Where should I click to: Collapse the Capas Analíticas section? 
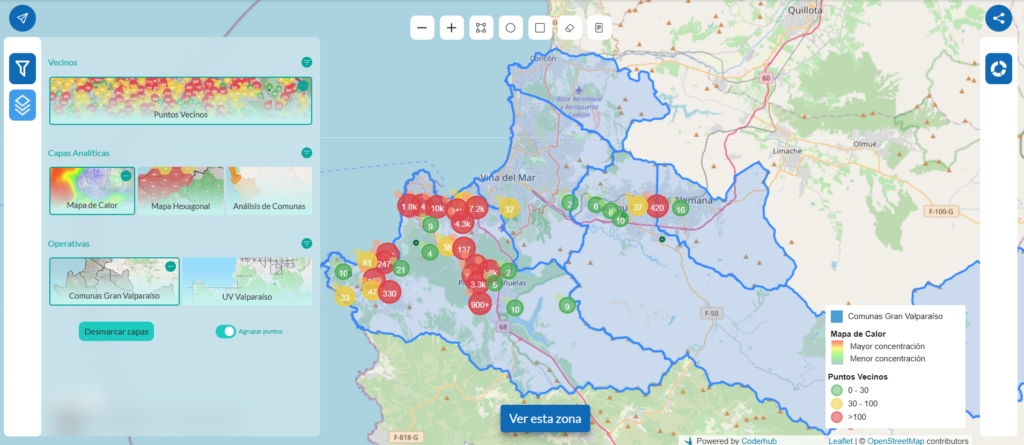pos(307,153)
